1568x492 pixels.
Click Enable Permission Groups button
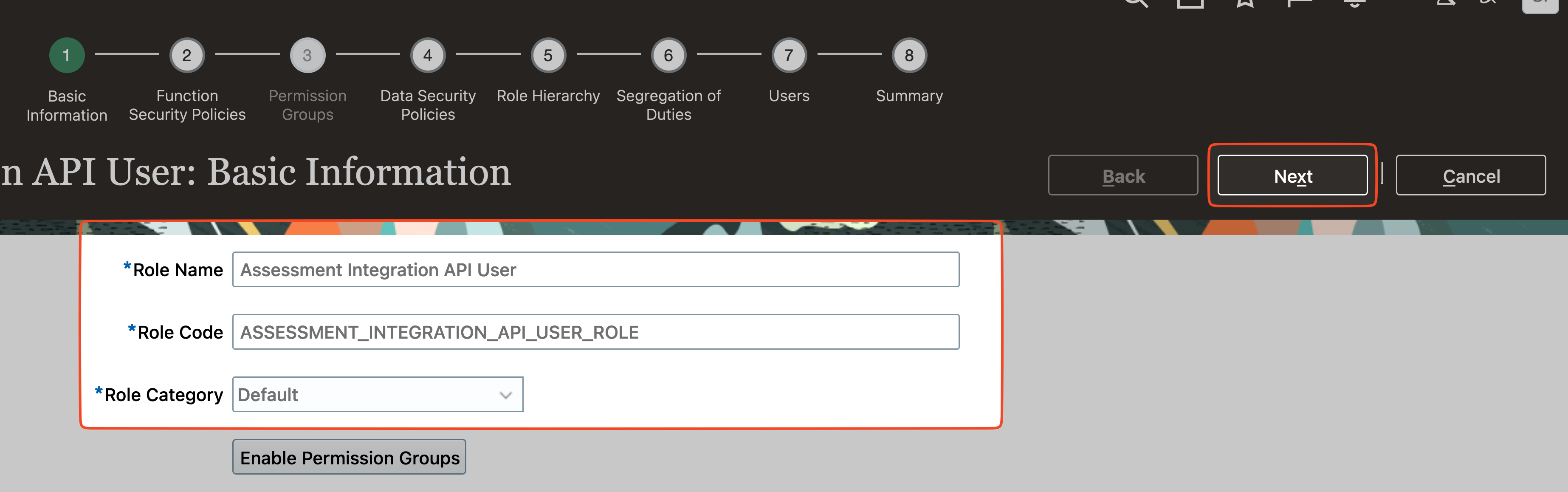[350, 457]
